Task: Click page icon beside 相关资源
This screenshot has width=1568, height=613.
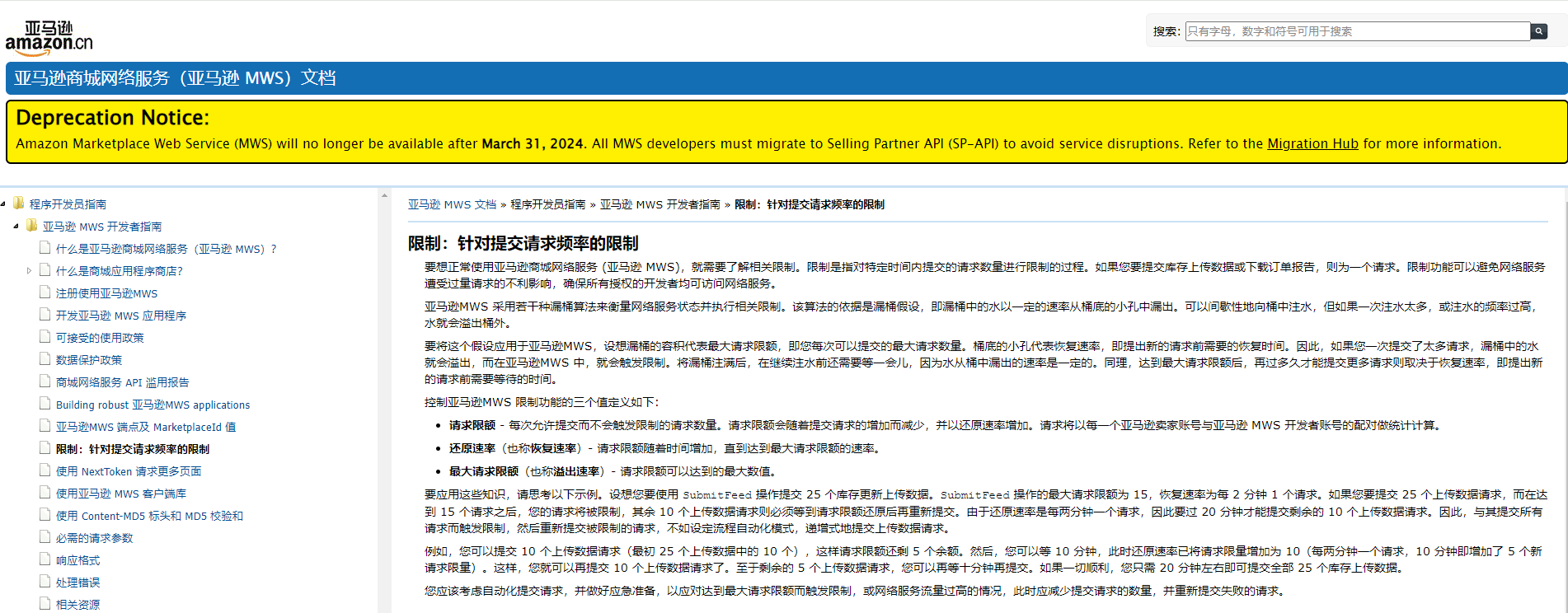Action: coord(45,603)
